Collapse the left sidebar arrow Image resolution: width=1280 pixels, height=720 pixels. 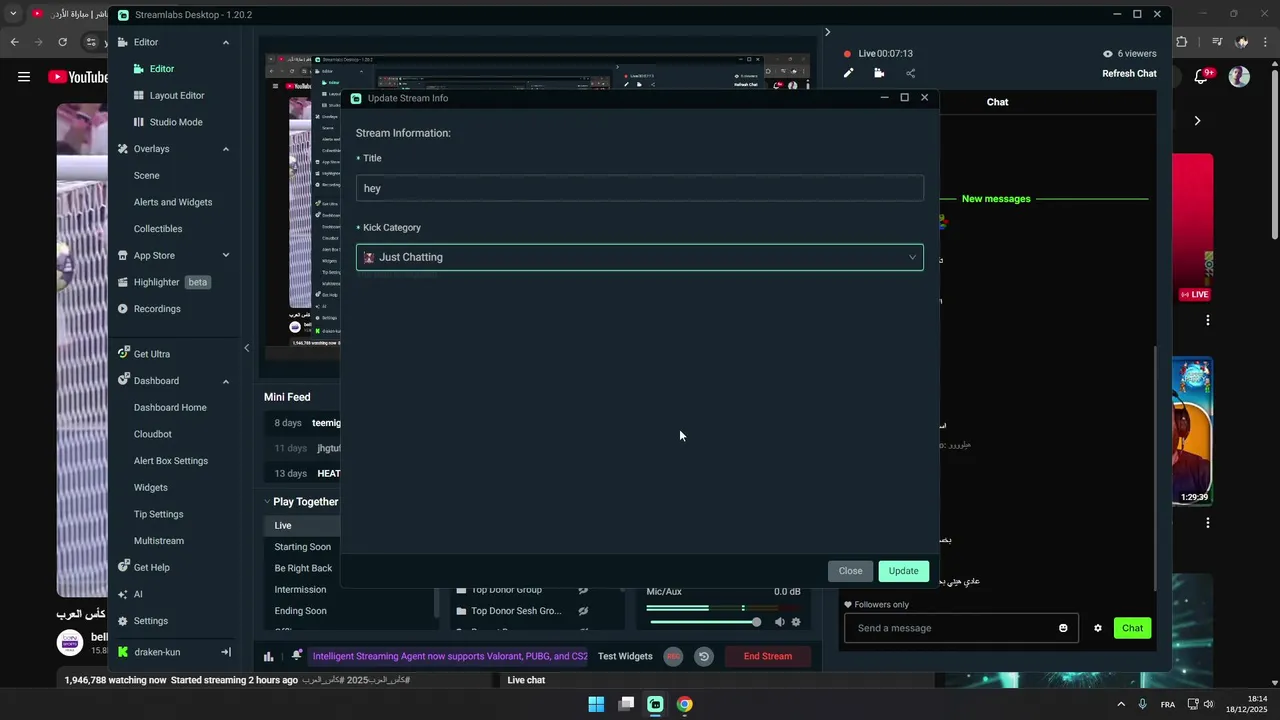247,348
